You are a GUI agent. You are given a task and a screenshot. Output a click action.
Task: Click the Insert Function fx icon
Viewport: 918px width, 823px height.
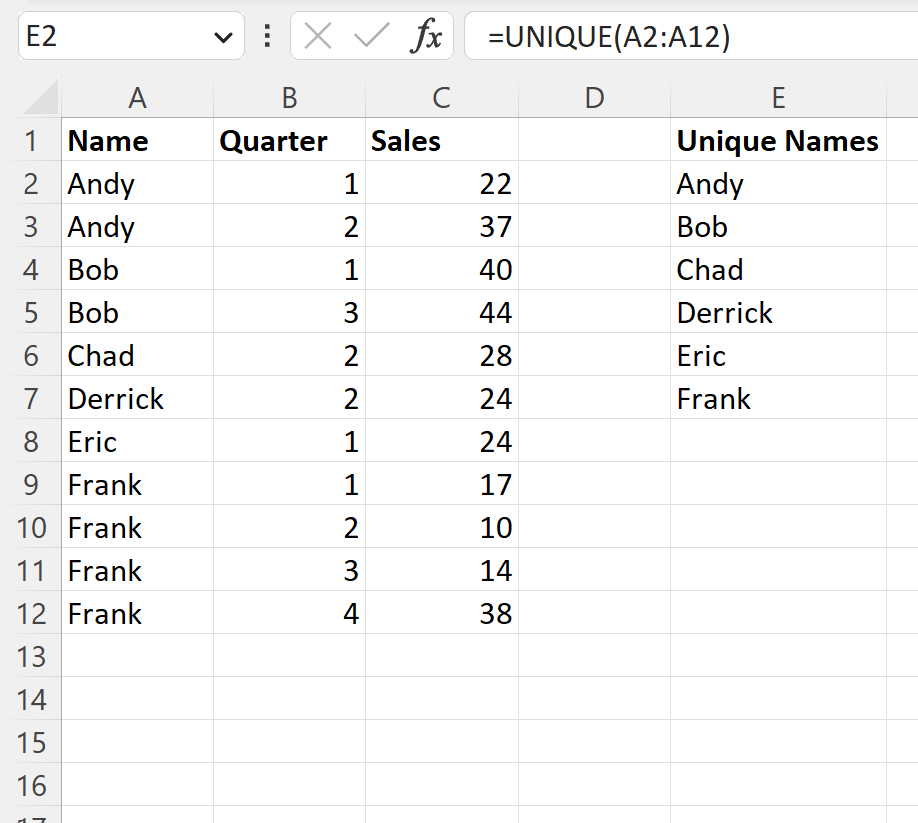[x=429, y=36]
